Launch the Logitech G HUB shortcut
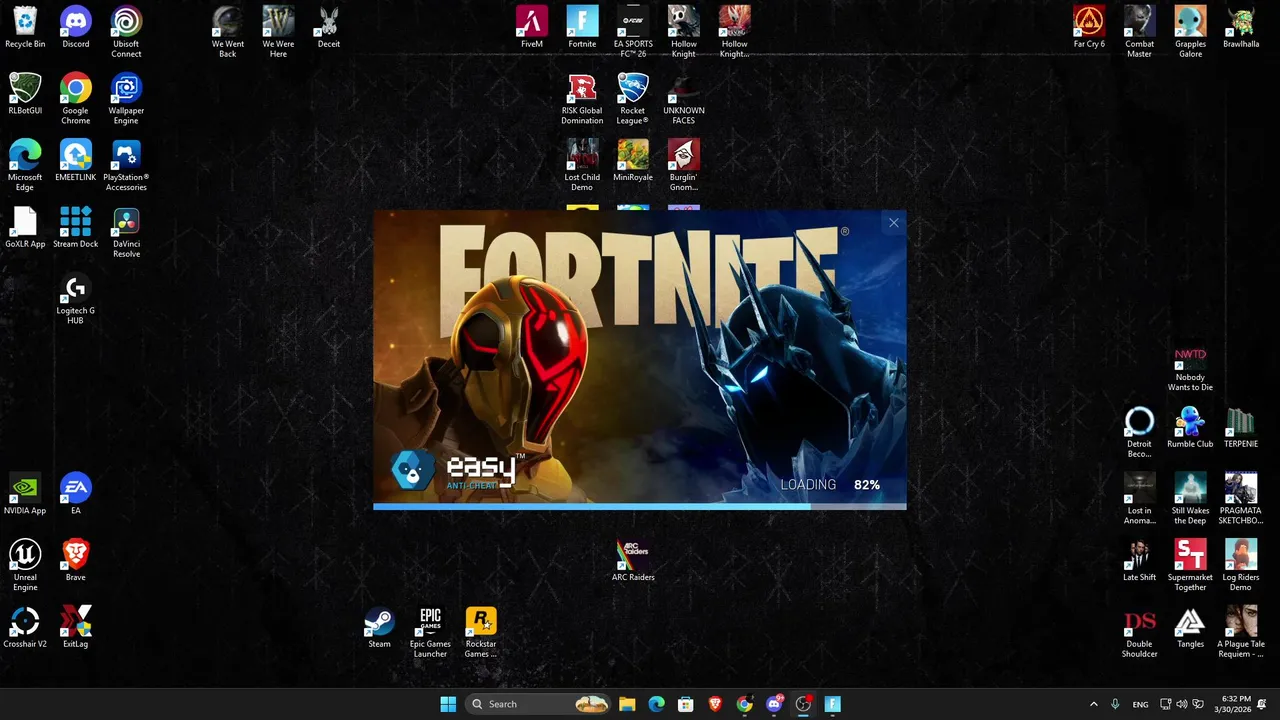Viewport: 1280px width, 720px height. (x=76, y=299)
